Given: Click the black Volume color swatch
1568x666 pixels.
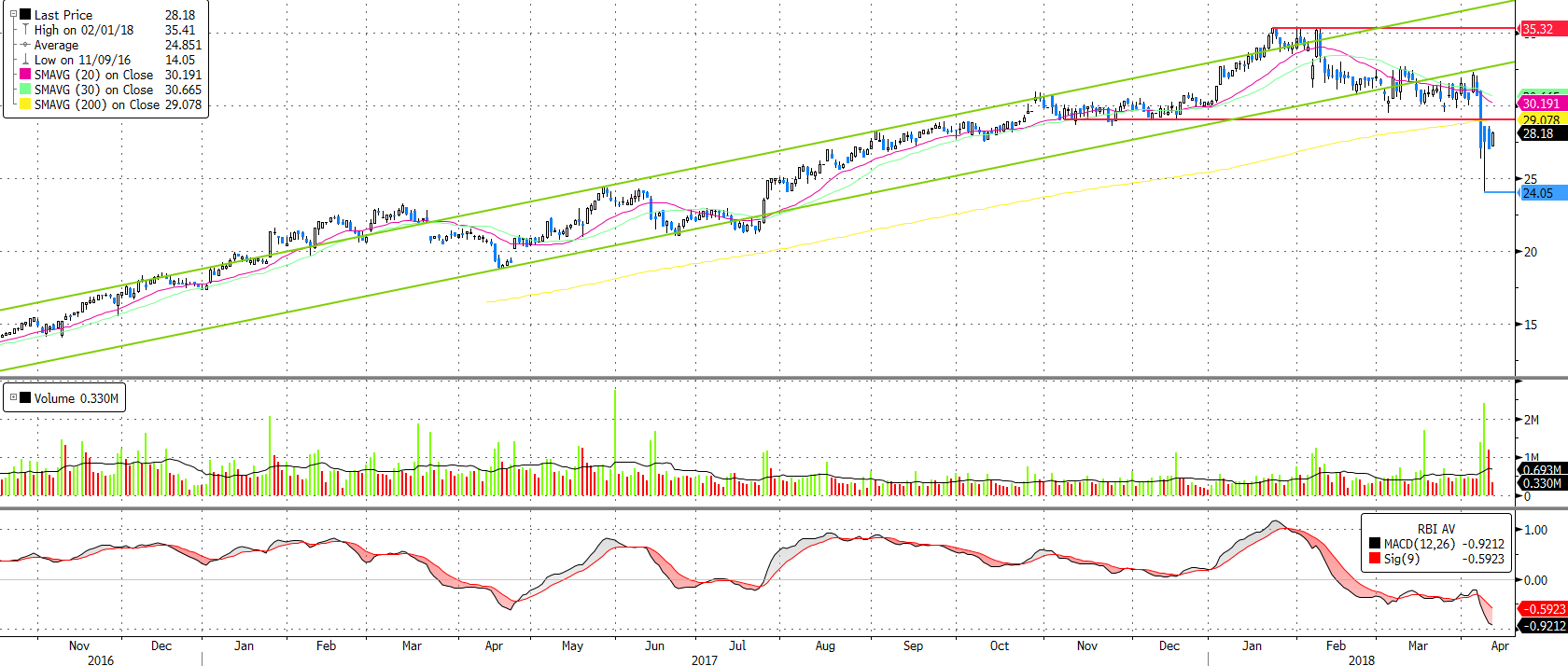Looking at the screenshot, I should click(x=25, y=398).
